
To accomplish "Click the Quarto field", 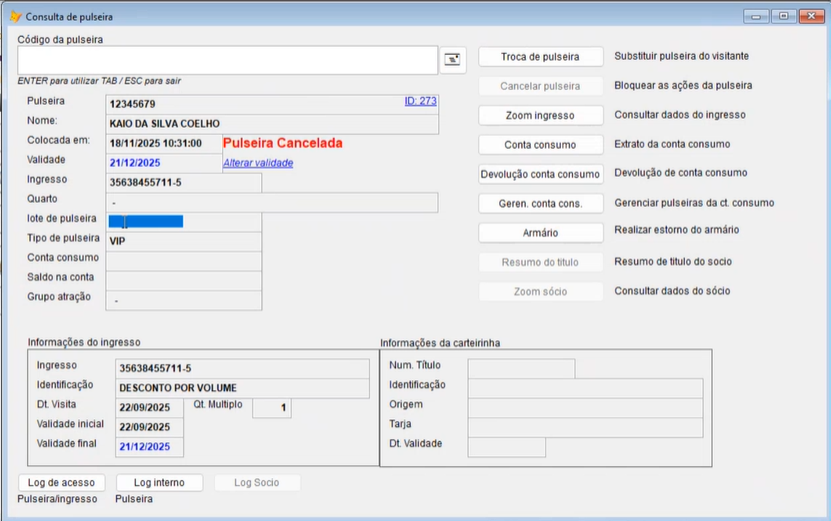I will click(272, 202).
